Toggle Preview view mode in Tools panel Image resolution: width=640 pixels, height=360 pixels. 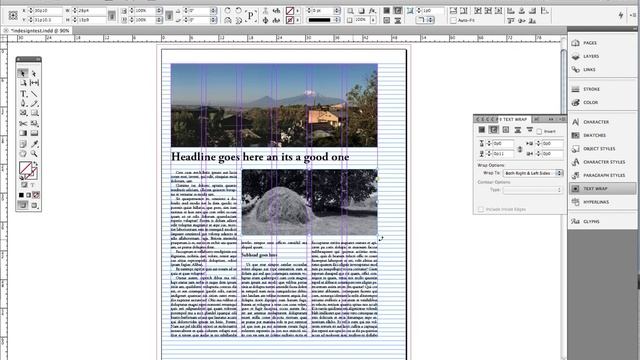[34, 205]
